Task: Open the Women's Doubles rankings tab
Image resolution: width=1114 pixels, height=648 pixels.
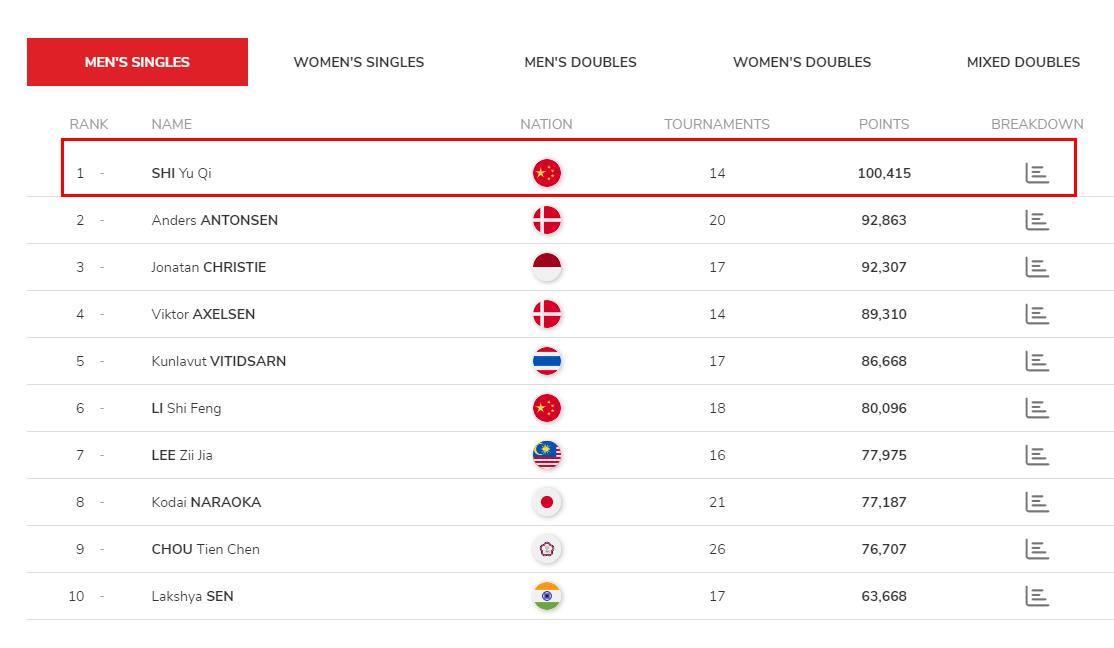Action: [x=802, y=62]
